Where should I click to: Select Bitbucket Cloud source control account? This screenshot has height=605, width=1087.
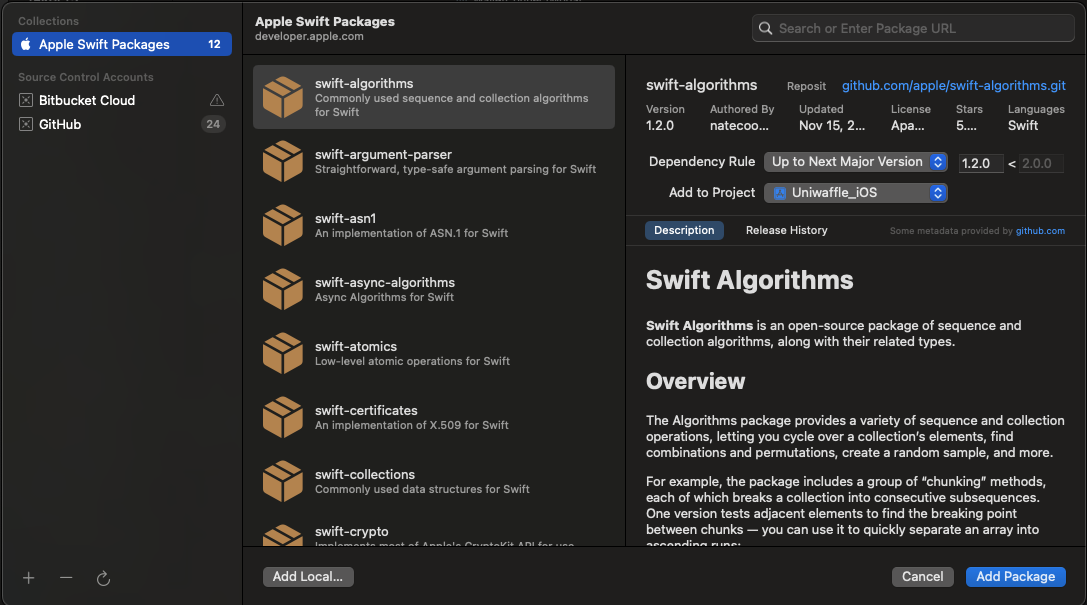click(x=122, y=100)
